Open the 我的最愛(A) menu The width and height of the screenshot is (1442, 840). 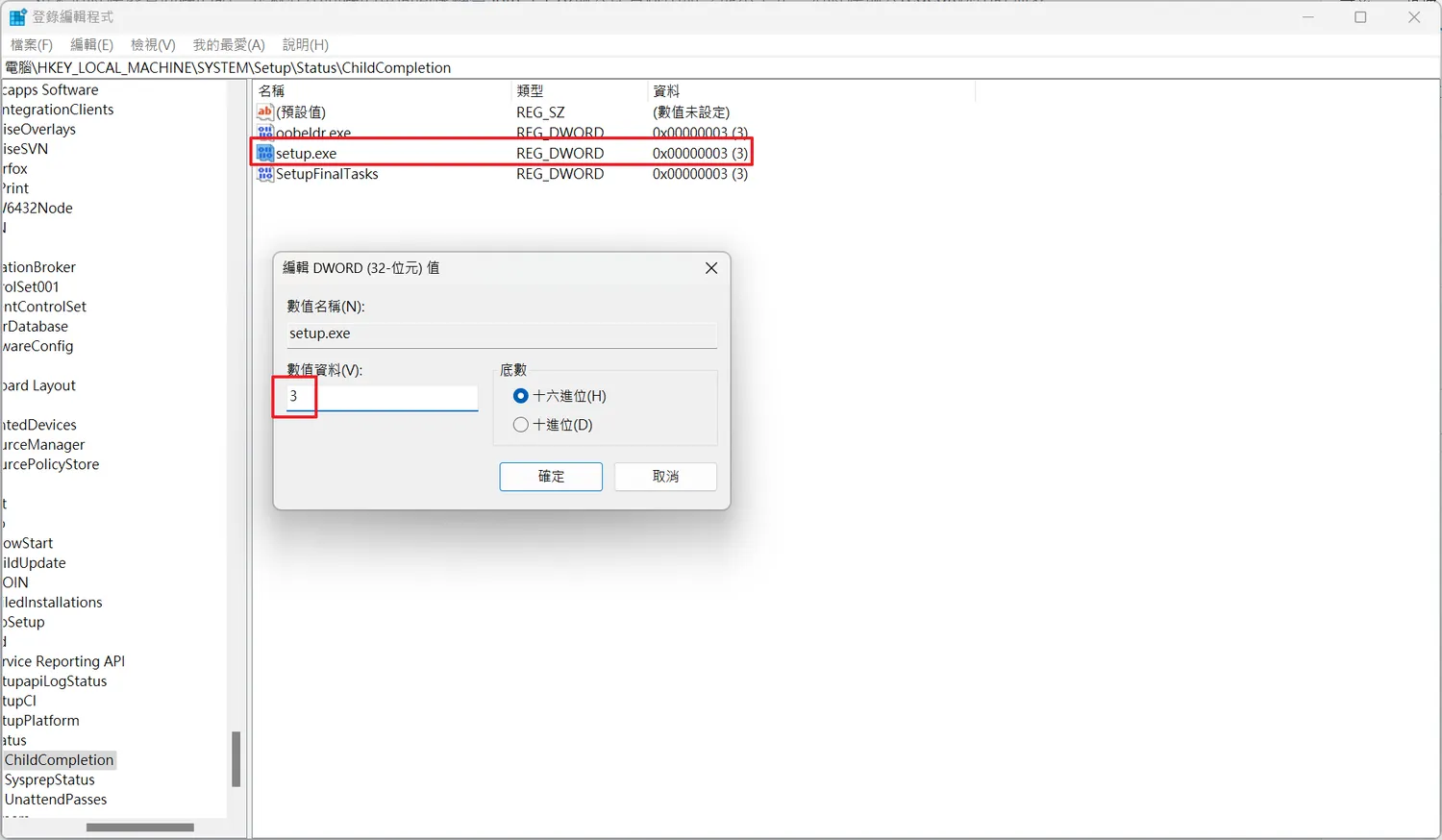pyautogui.click(x=229, y=45)
